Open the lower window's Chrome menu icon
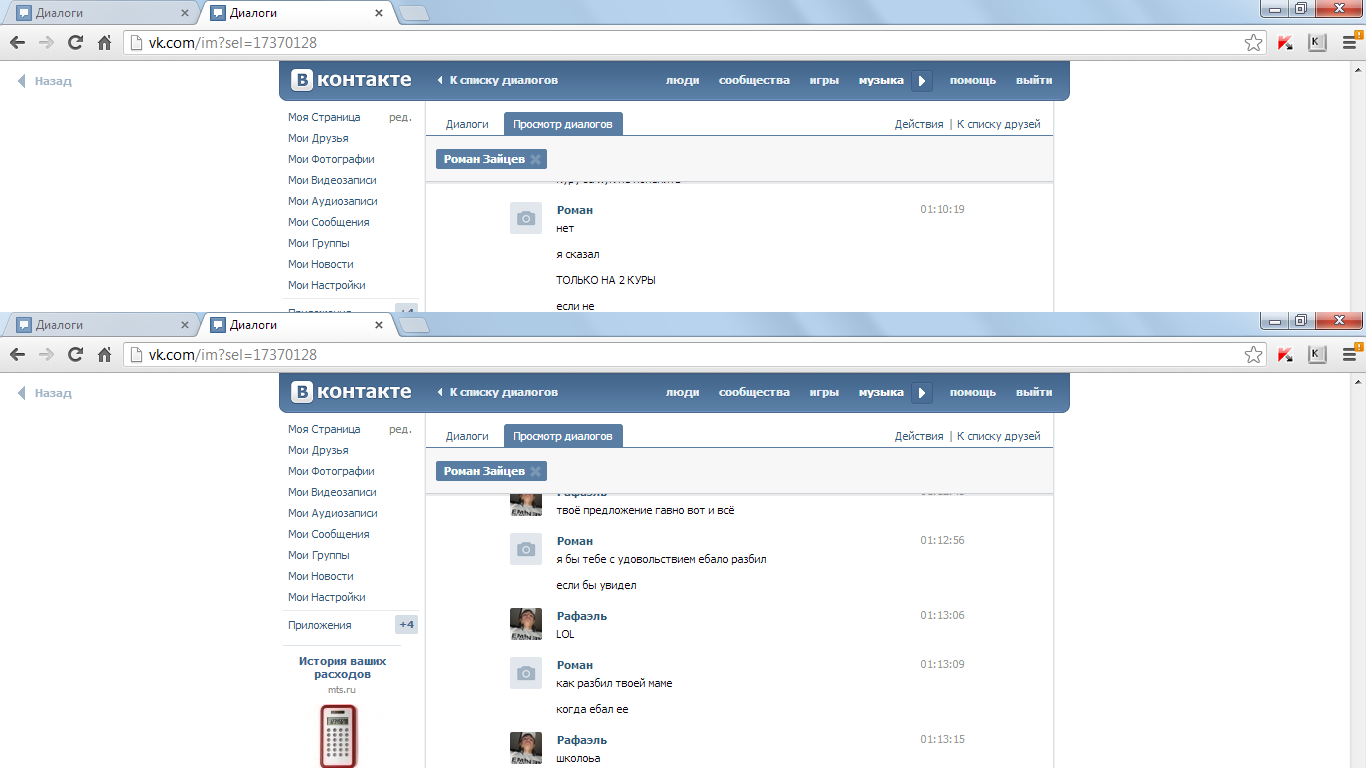1366x768 pixels. (x=1350, y=355)
